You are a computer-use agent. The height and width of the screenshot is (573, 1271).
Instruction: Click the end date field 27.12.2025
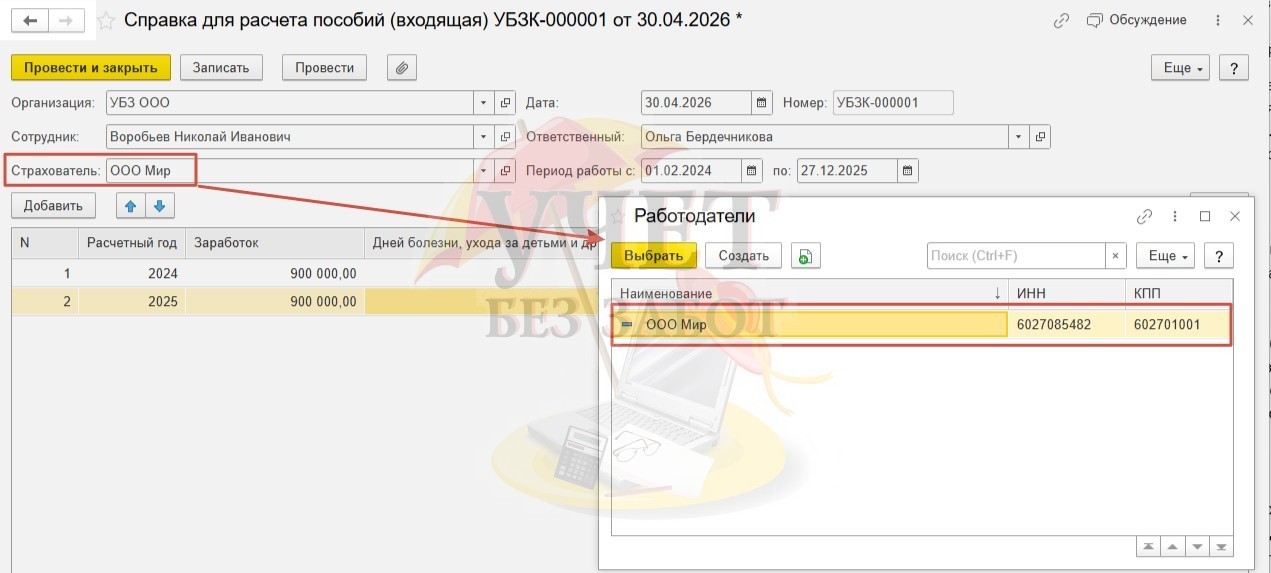click(847, 171)
